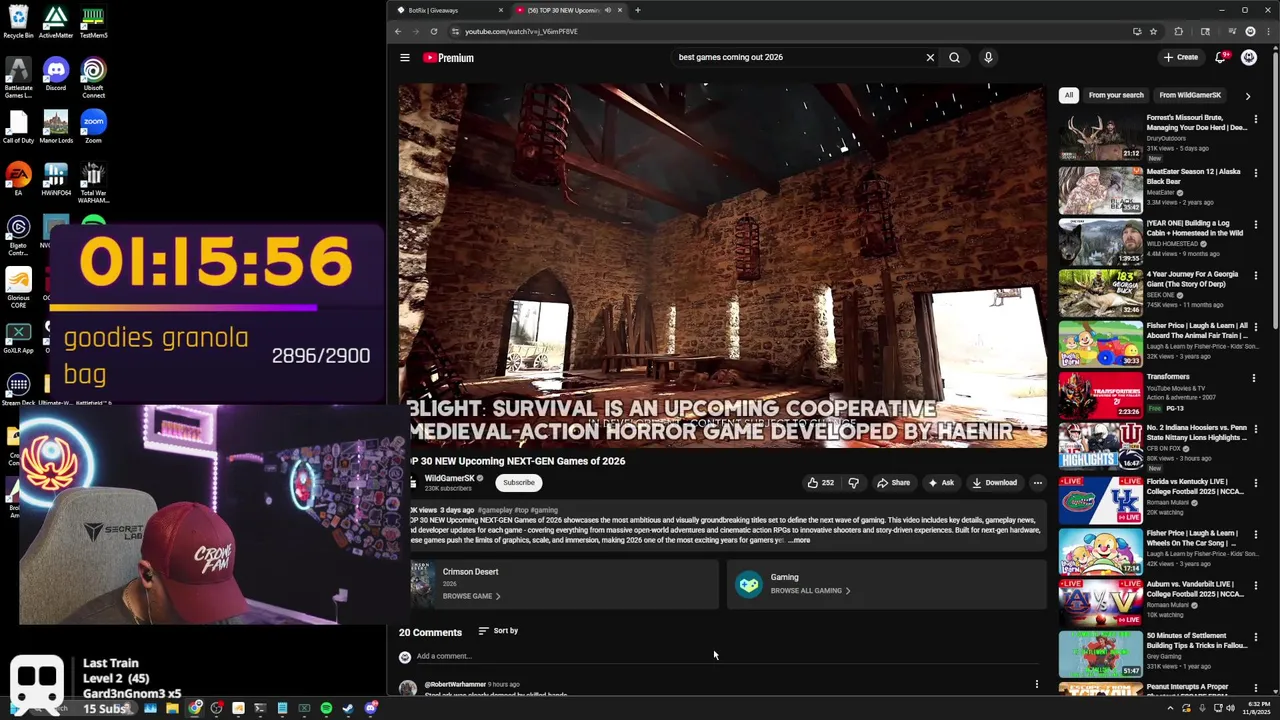Open a new Chrome tab

pyautogui.click(x=638, y=10)
